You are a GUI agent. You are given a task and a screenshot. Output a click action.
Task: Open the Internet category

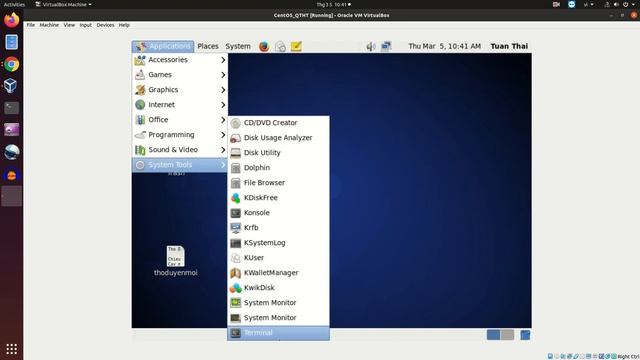tap(180, 105)
